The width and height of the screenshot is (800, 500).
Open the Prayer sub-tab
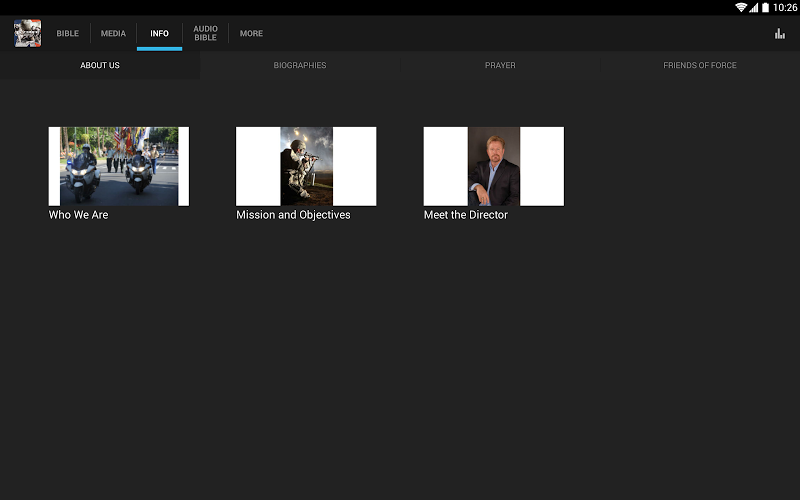click(500, 66)
